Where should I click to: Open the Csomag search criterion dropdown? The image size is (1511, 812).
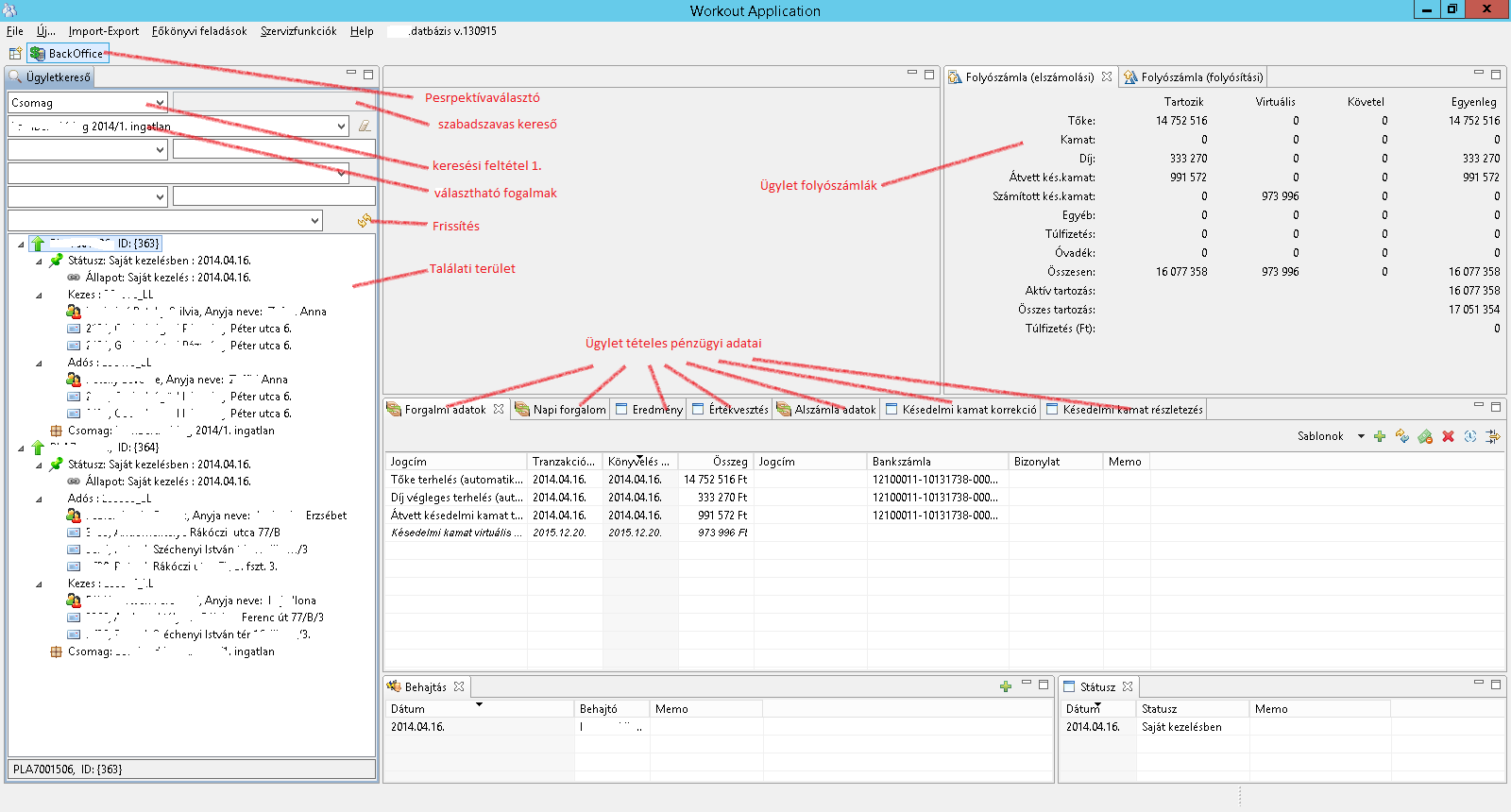(x=160, y=102)
